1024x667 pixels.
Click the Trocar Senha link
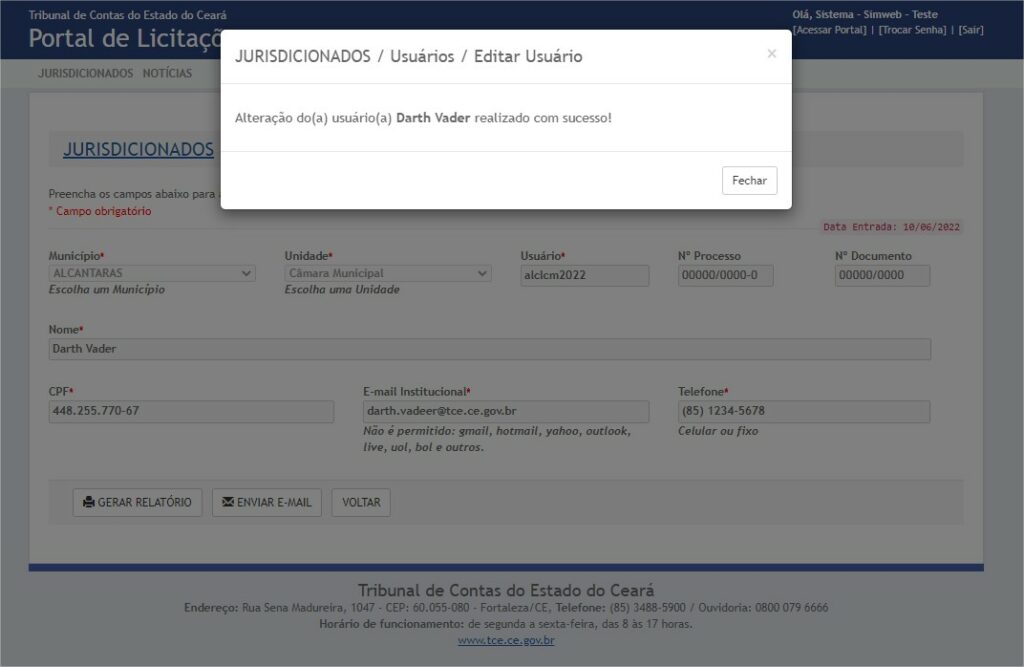pyautogui.click(x=912, y=30)
